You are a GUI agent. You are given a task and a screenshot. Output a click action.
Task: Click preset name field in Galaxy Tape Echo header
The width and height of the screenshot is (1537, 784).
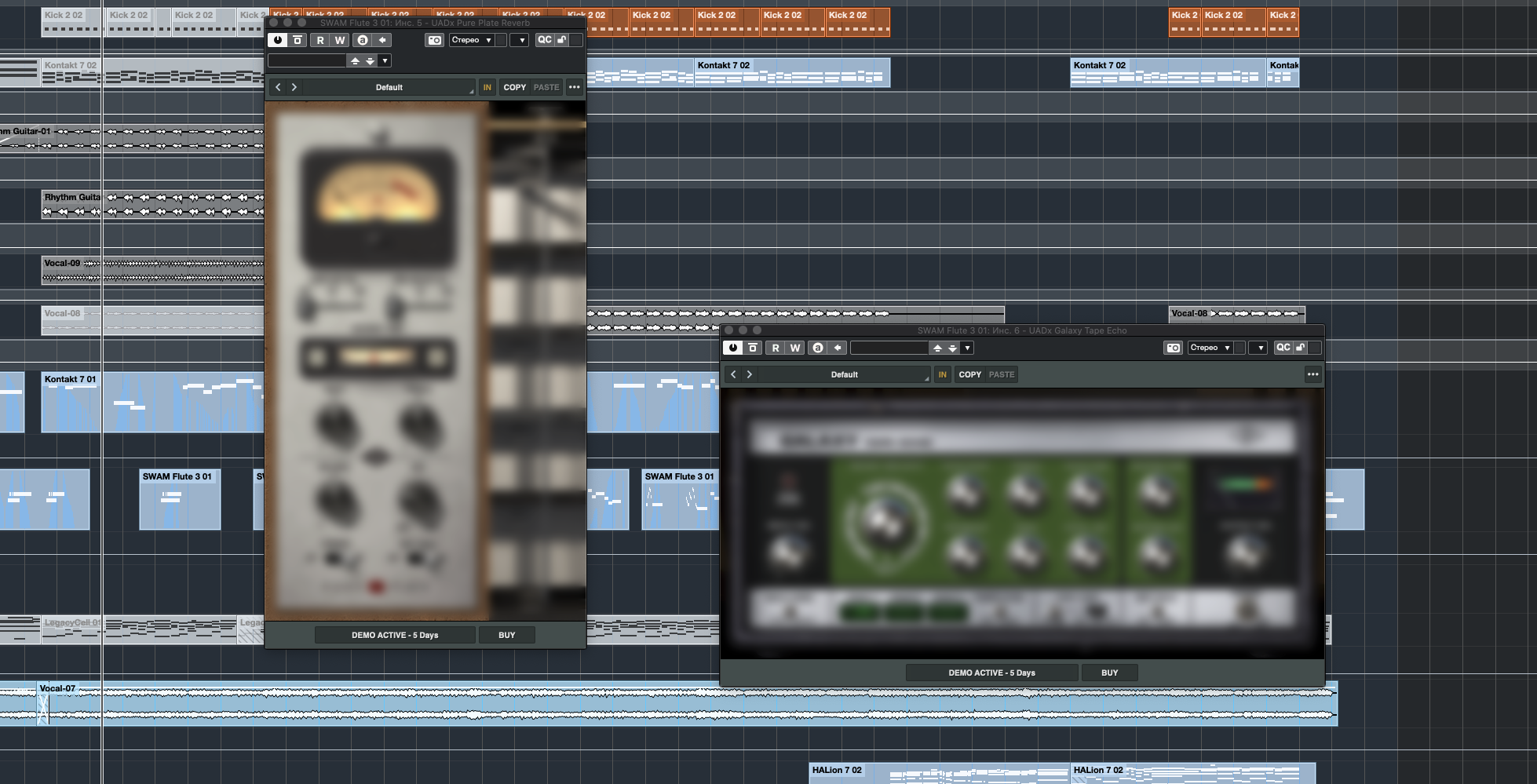pyautogui.click(x=889, y=348)
